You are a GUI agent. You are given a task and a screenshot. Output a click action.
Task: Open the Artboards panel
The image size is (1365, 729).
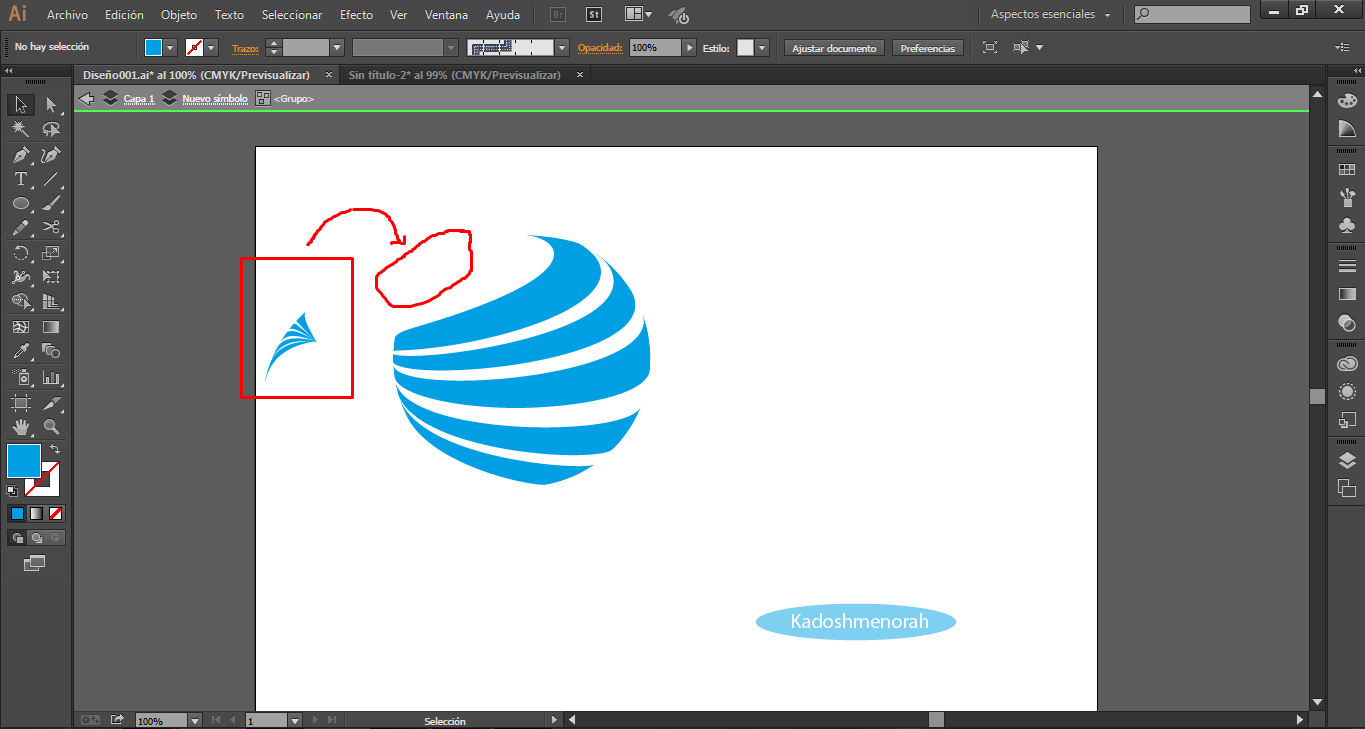pos(1347,488)
